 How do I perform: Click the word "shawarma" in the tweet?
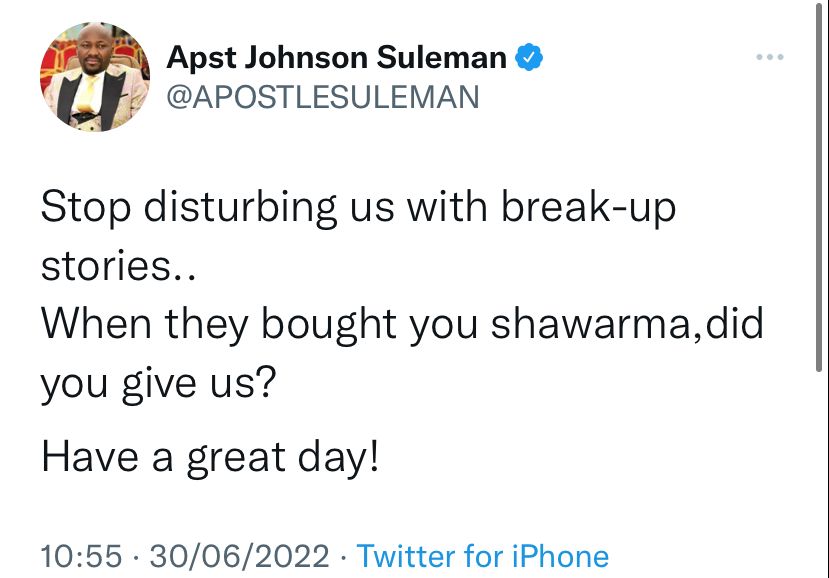pyautogui.click(x=590, y=324)
